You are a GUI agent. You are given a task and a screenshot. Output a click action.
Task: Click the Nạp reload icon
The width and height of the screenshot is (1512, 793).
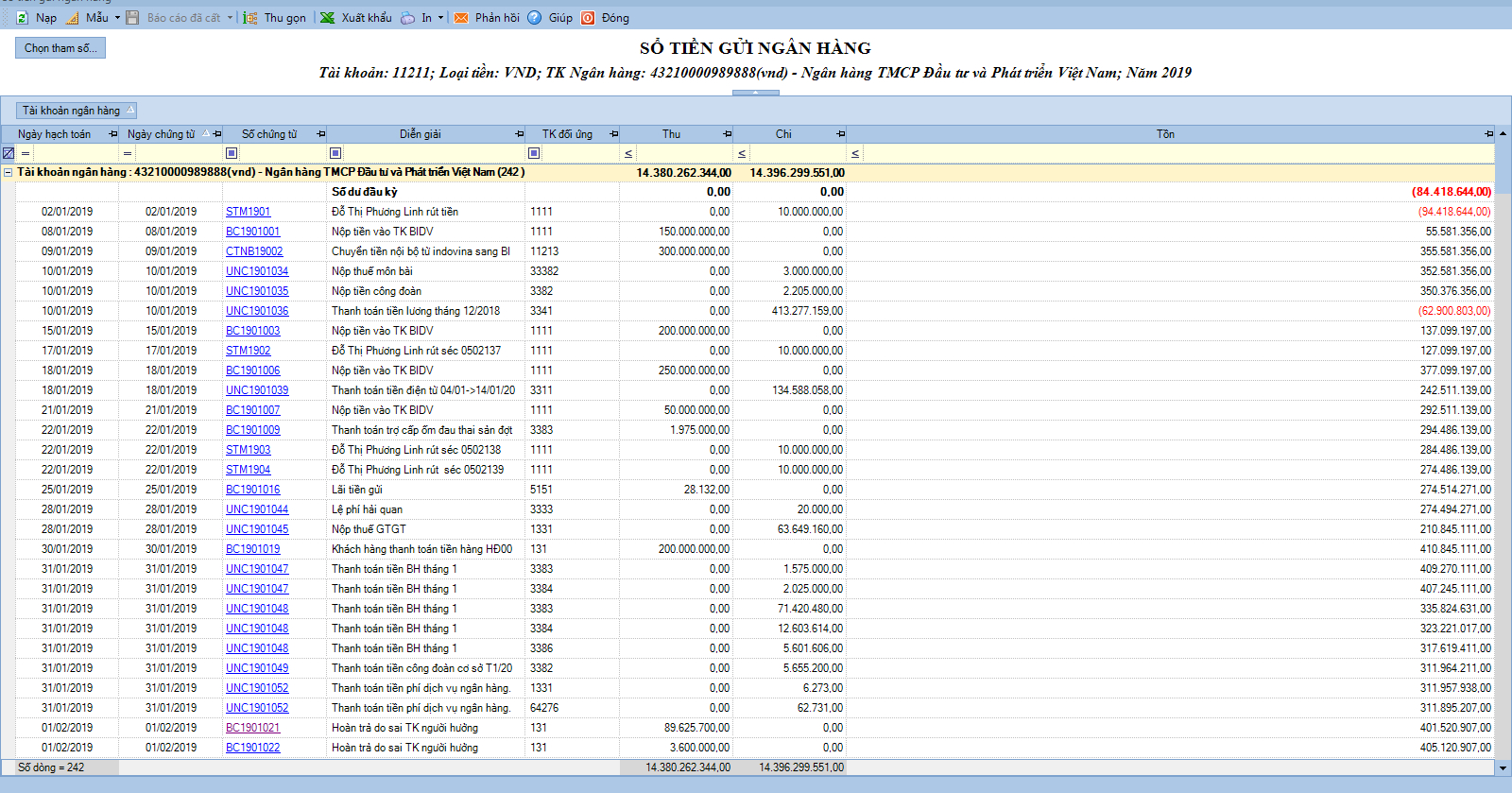(x=22, y=18)
